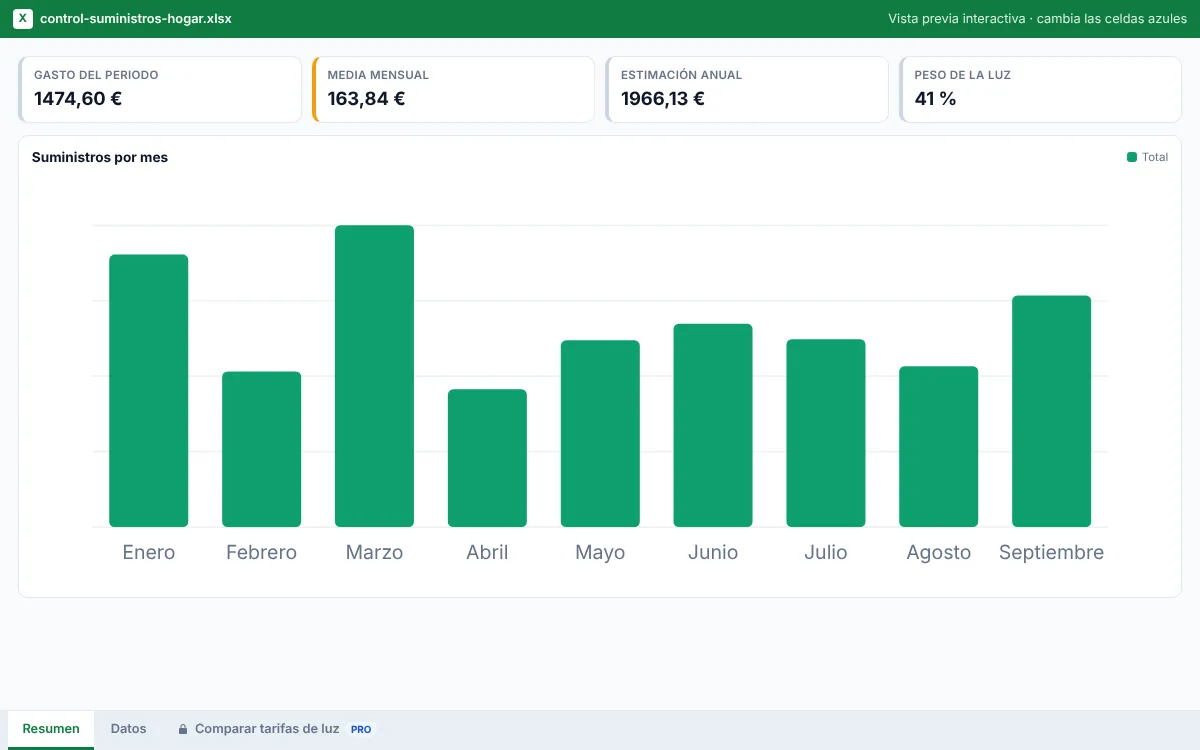This screenshot has height=750, width=1200.
Task: Click the 'Abril' axis label
Action: click(487, 552)
